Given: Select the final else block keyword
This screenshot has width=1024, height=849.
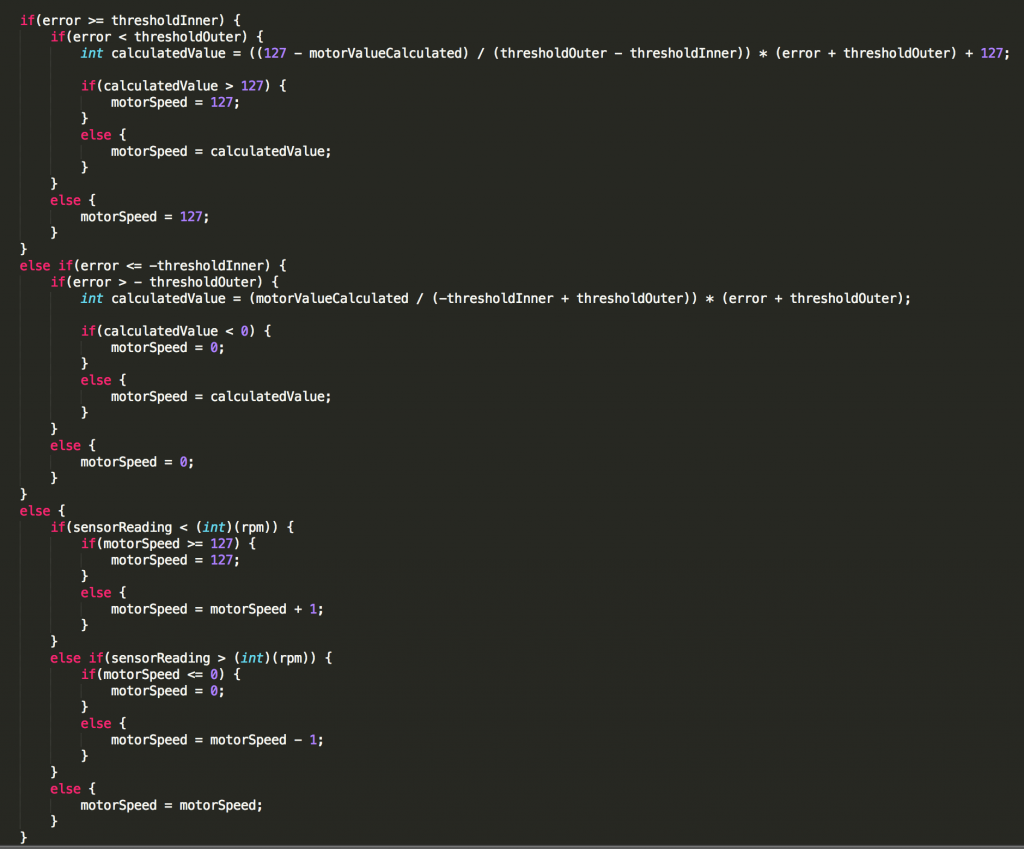Looking at the screenshot, I should click(x=65, y=788).
